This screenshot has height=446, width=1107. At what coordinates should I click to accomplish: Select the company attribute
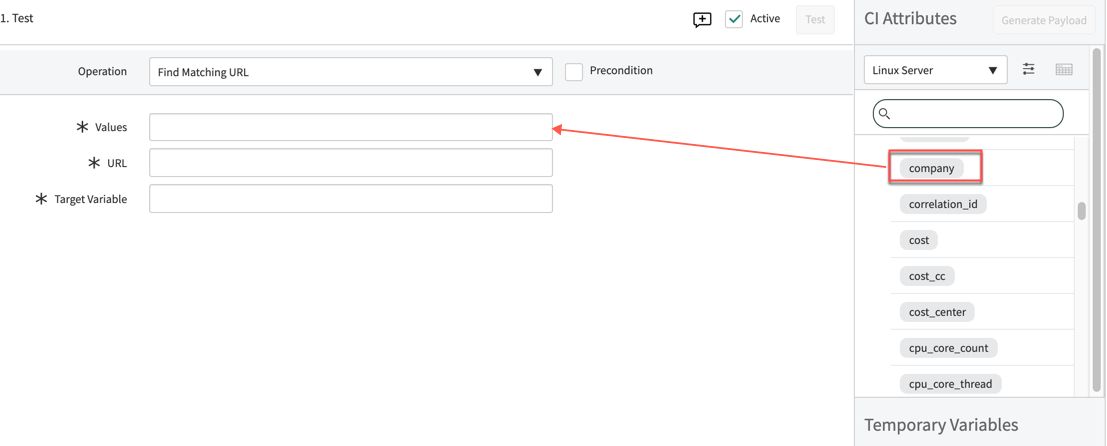click(x=931, y=168)
